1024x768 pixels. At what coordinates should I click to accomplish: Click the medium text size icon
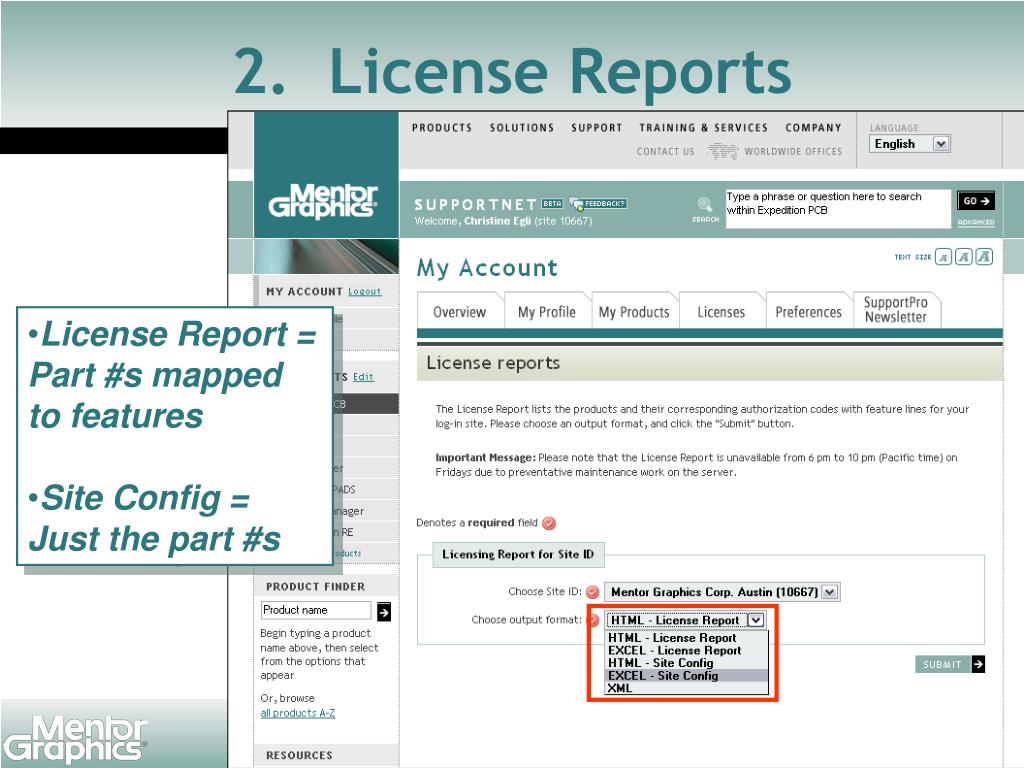tap(963, 257)
